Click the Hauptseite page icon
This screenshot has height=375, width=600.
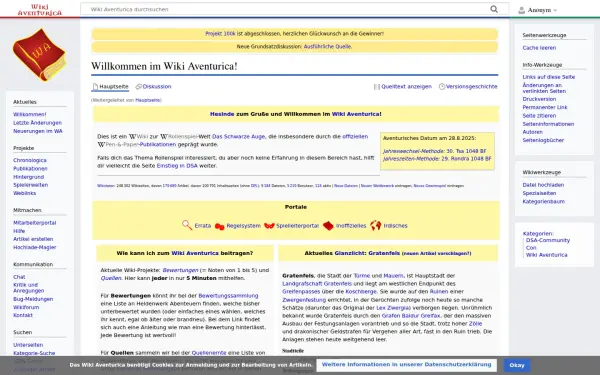tap(95, 87)
